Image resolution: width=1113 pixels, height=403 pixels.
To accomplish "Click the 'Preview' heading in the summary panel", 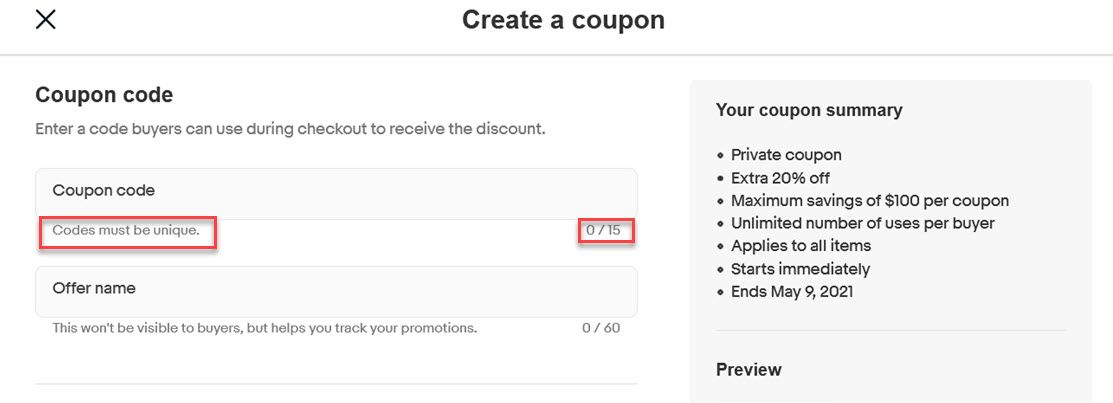I will (748, 370).
